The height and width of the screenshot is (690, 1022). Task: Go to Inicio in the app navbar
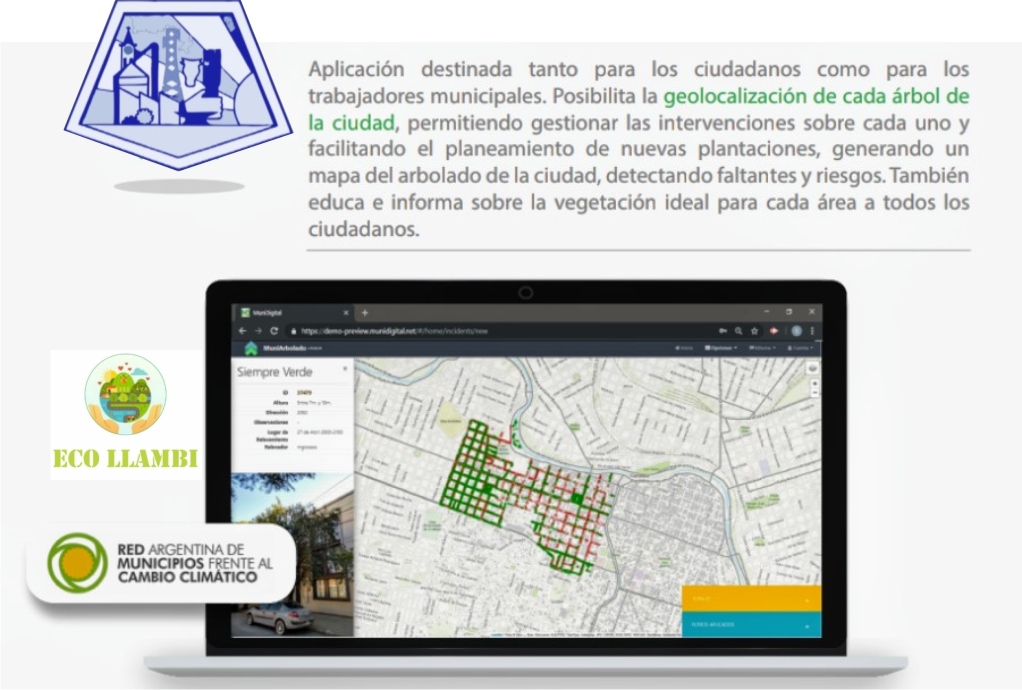[684, 348]
